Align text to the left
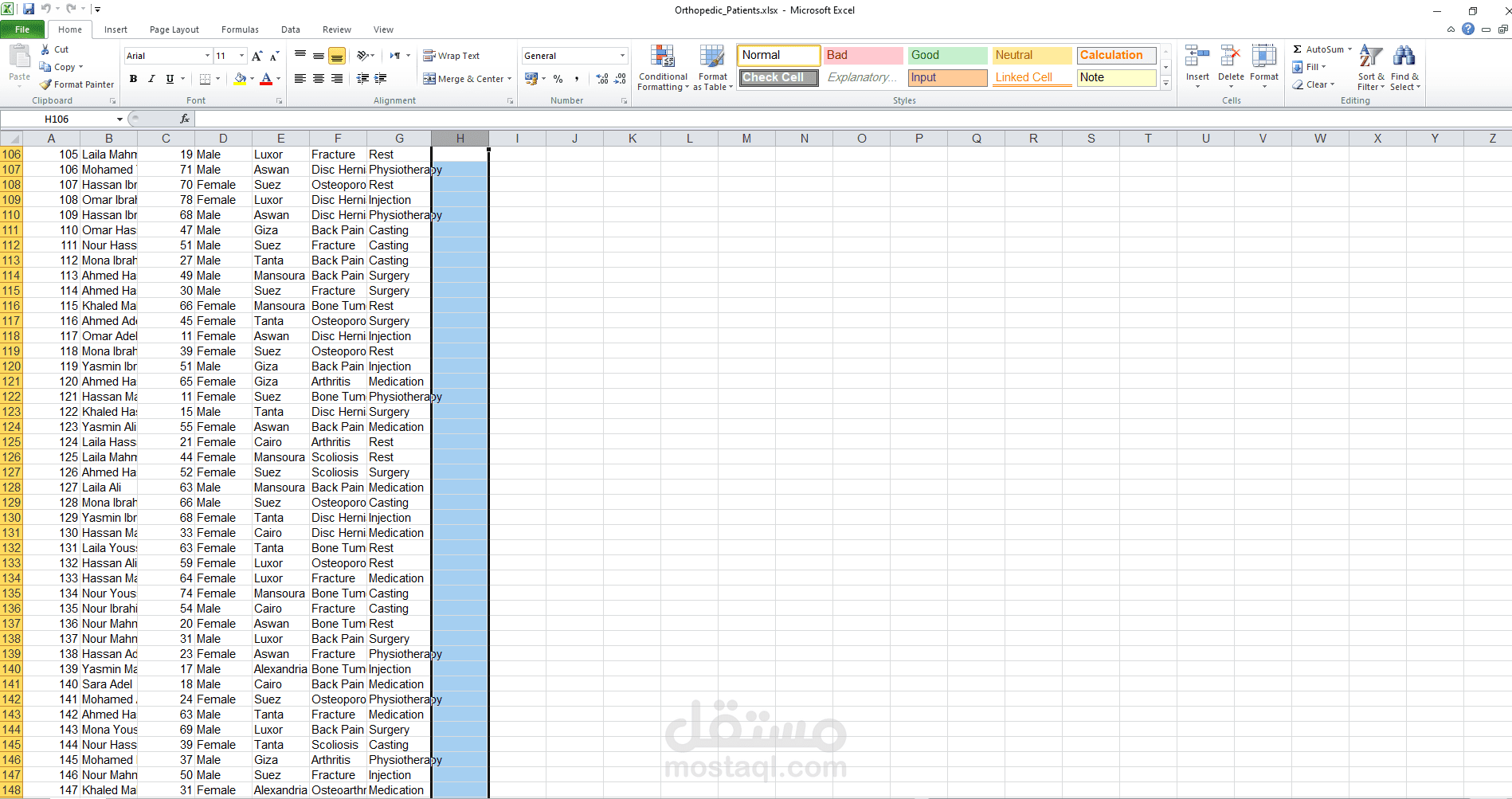The height and width of the screenshot is (799, 1512). (x=300, y=79)
